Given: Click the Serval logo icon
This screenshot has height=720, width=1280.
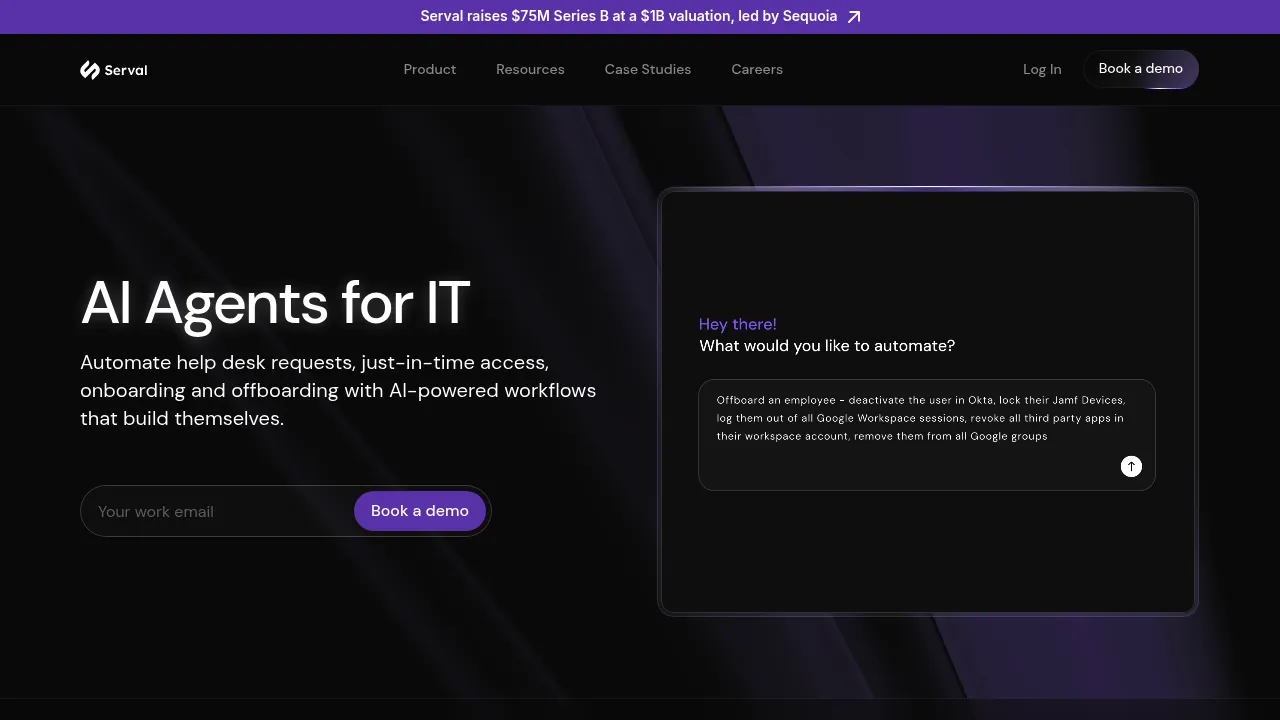Looking at the screenshot, I should tap(90, 70).
